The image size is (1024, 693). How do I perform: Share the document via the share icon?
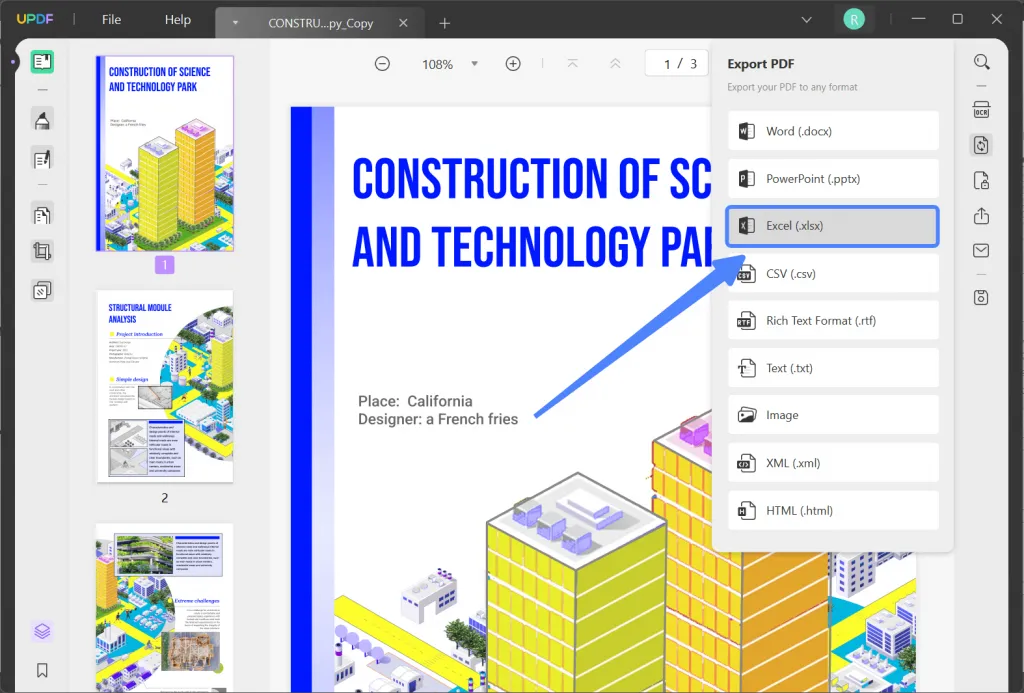tap(981, 215)
